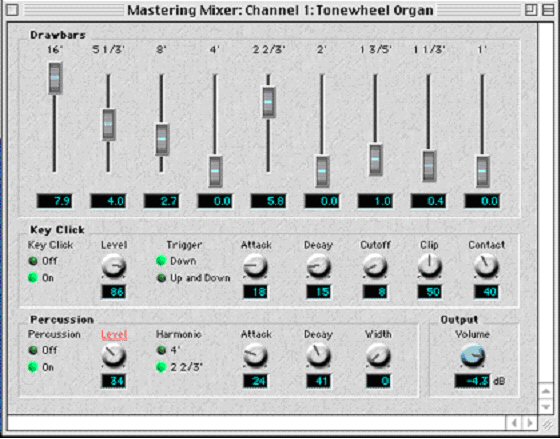Click the Key Click Attack knob
Screen dimensions: 560x439
pos(255,266)
